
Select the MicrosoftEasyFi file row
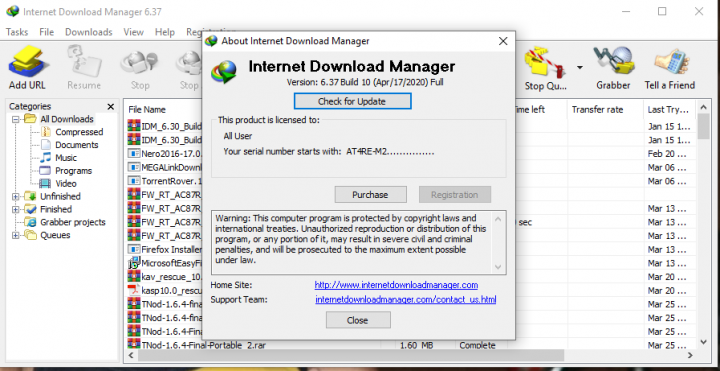coord(164,264)
